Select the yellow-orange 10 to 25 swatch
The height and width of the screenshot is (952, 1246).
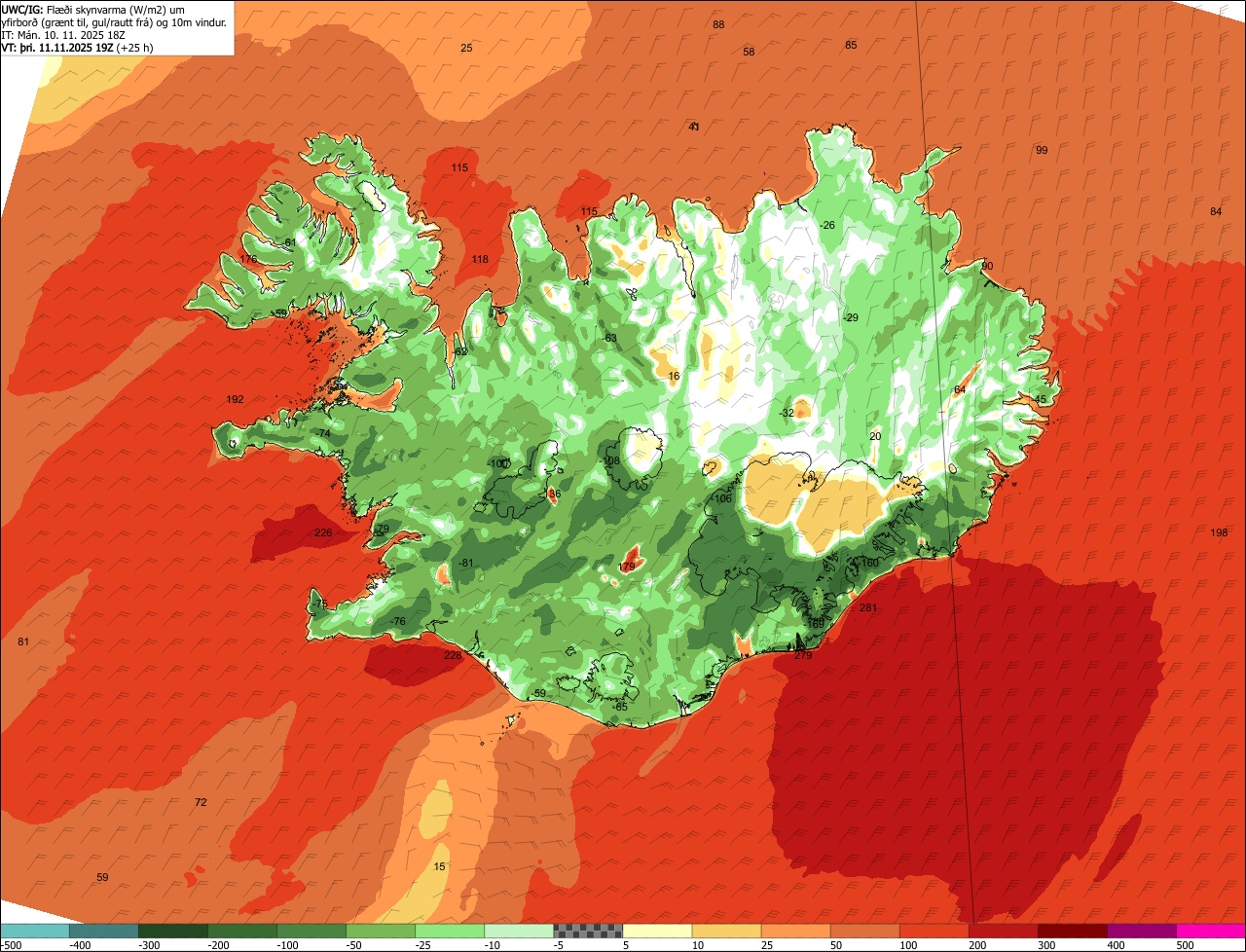click(726, 931)
